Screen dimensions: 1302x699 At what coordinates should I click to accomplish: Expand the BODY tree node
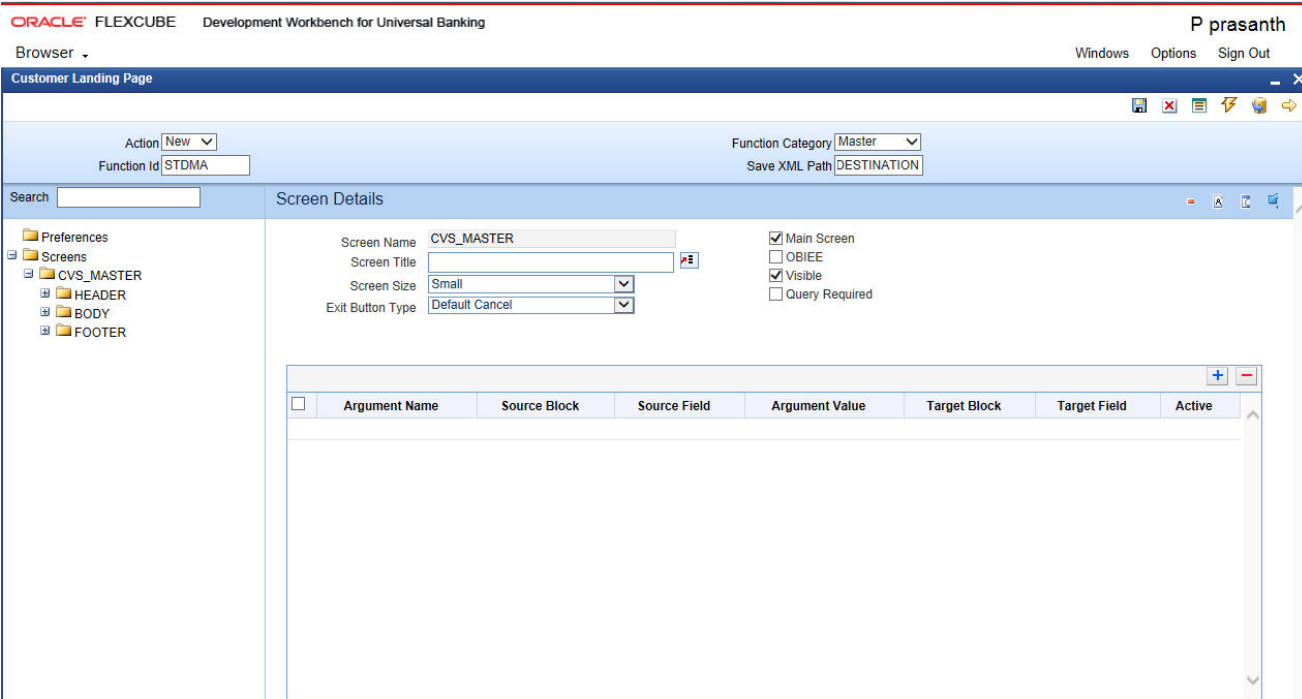46,313
